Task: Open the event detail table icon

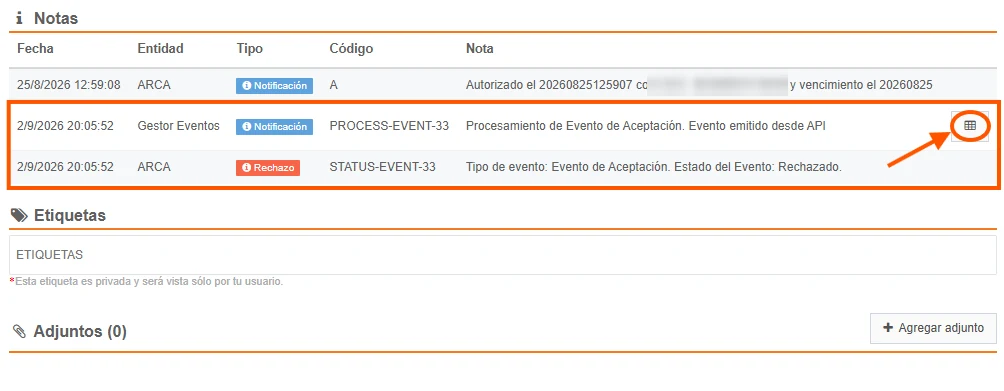Action: (x=969, y=126)
